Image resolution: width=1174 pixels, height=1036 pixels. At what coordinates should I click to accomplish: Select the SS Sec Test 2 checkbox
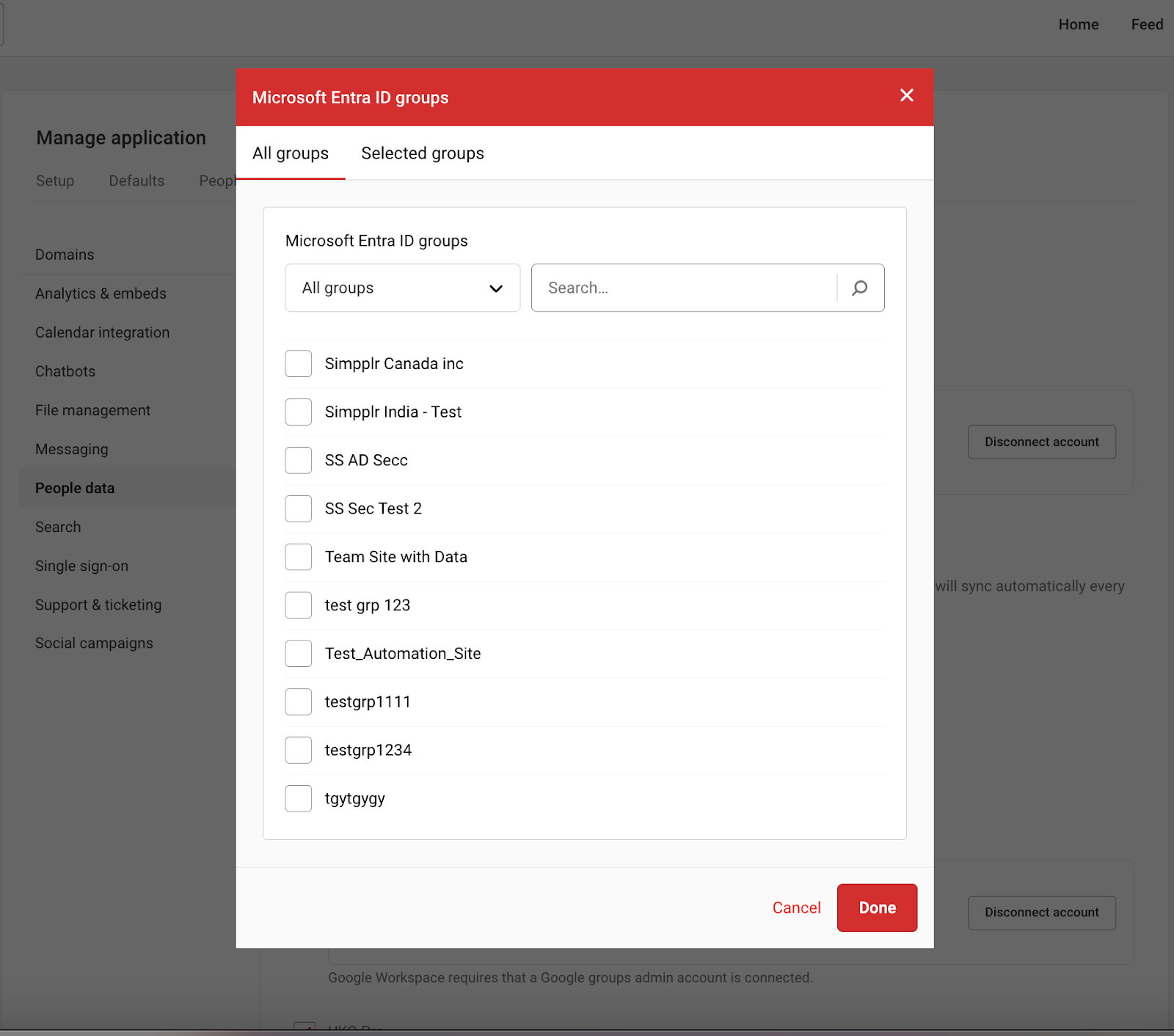(299, 508)
